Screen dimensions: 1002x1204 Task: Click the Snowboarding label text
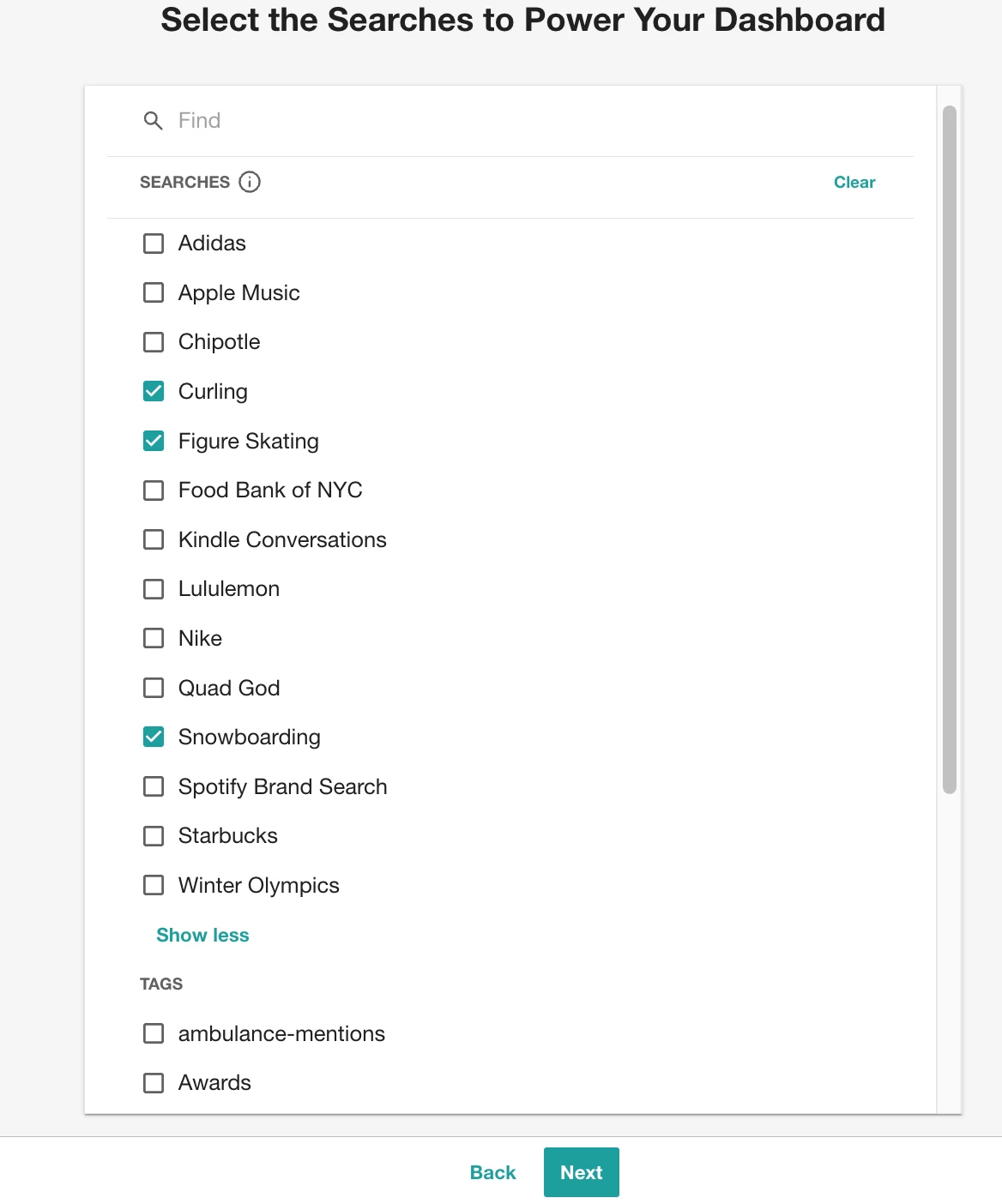coord(250,737)
